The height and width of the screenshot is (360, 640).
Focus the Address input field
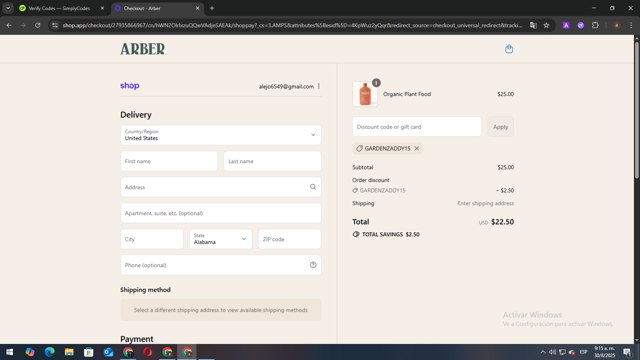[220, 187]
